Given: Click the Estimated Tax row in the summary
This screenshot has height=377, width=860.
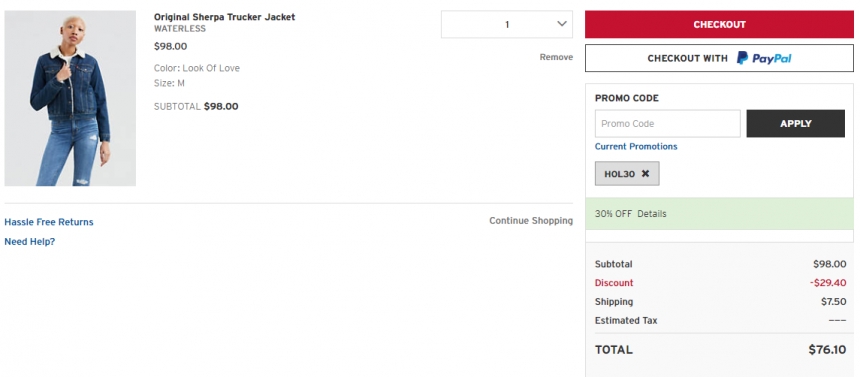Looking at the screenshot, I should pyautogui.click(x=720, y=320).
